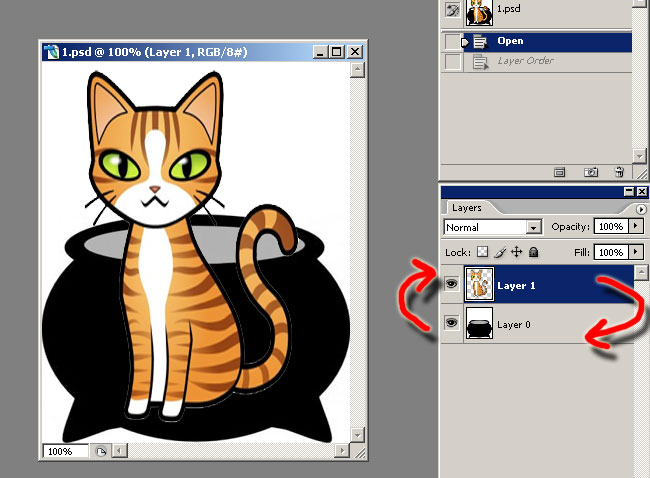Select Layer 1 by its name
This screenshot has height=478, width=650.
(516, 286)
